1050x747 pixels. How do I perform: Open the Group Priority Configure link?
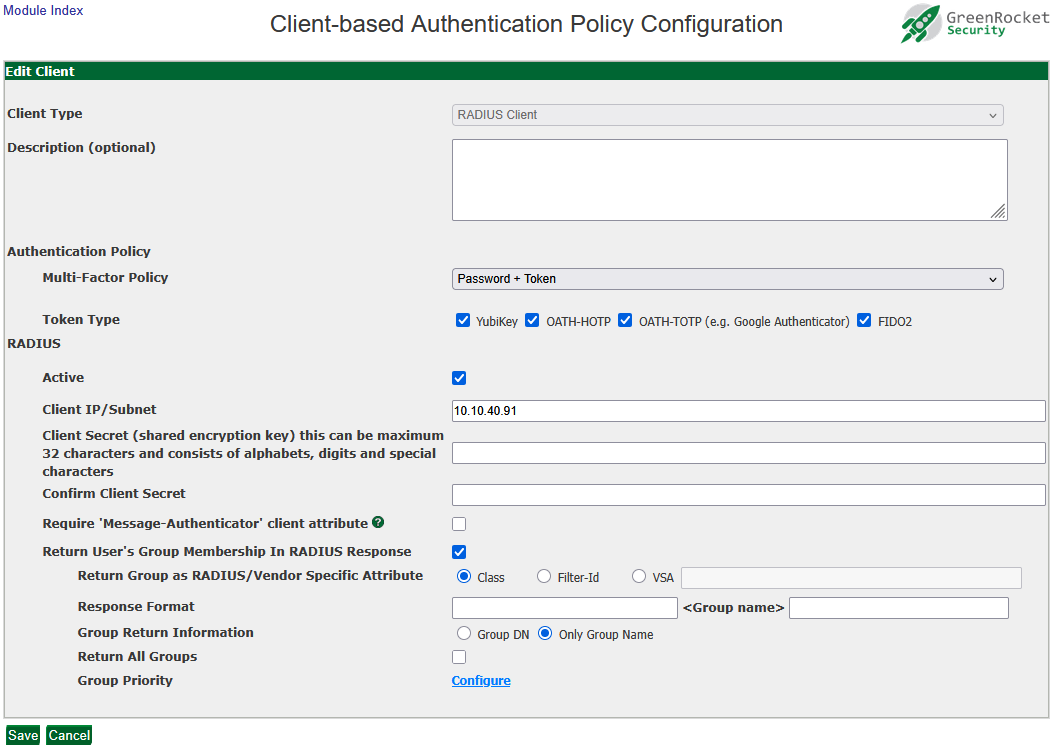(481, 681)
